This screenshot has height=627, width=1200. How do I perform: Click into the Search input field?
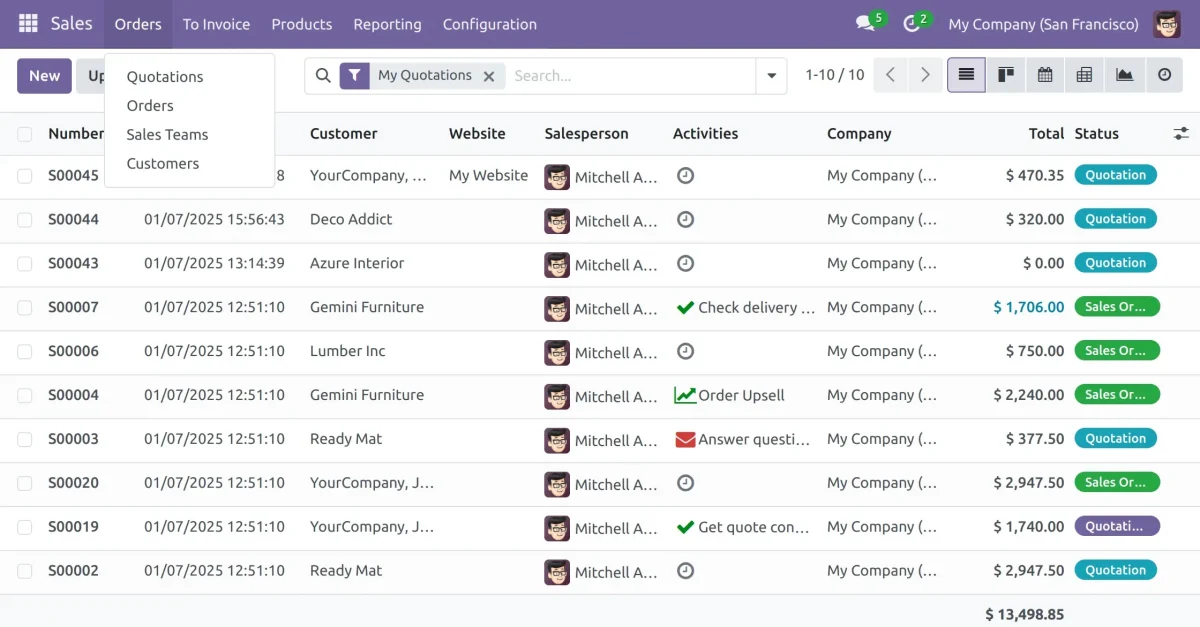pos(630,76)
